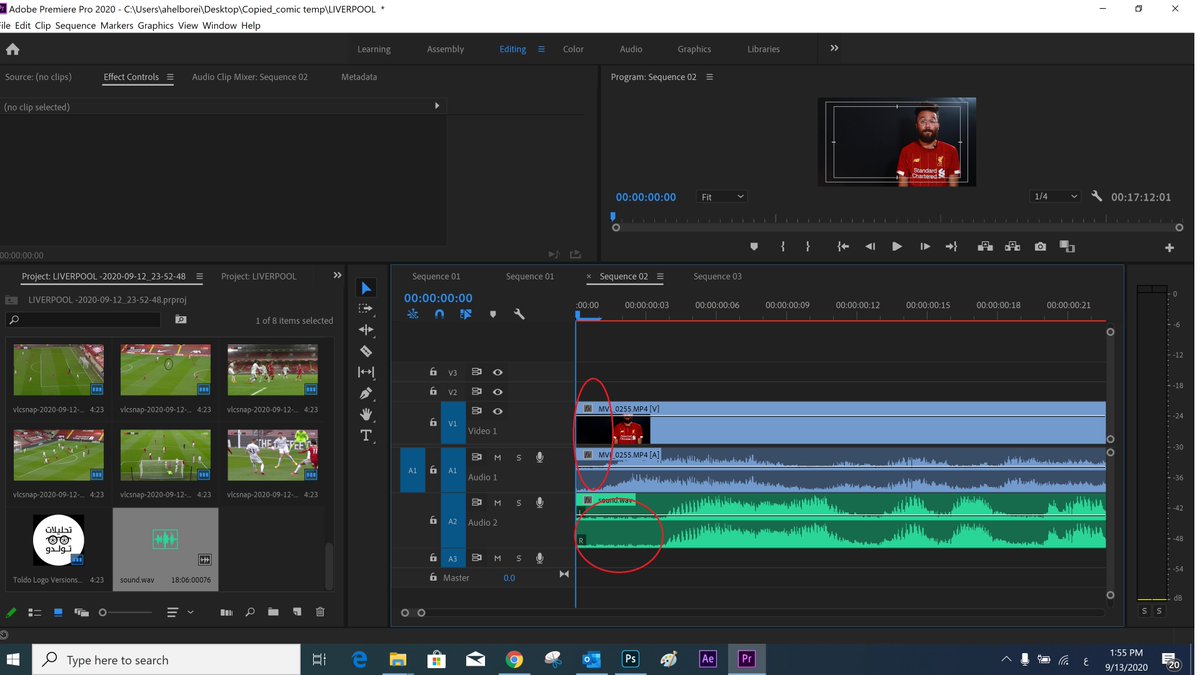Click Comparison View button
1200x675 pixels.
1067,247
